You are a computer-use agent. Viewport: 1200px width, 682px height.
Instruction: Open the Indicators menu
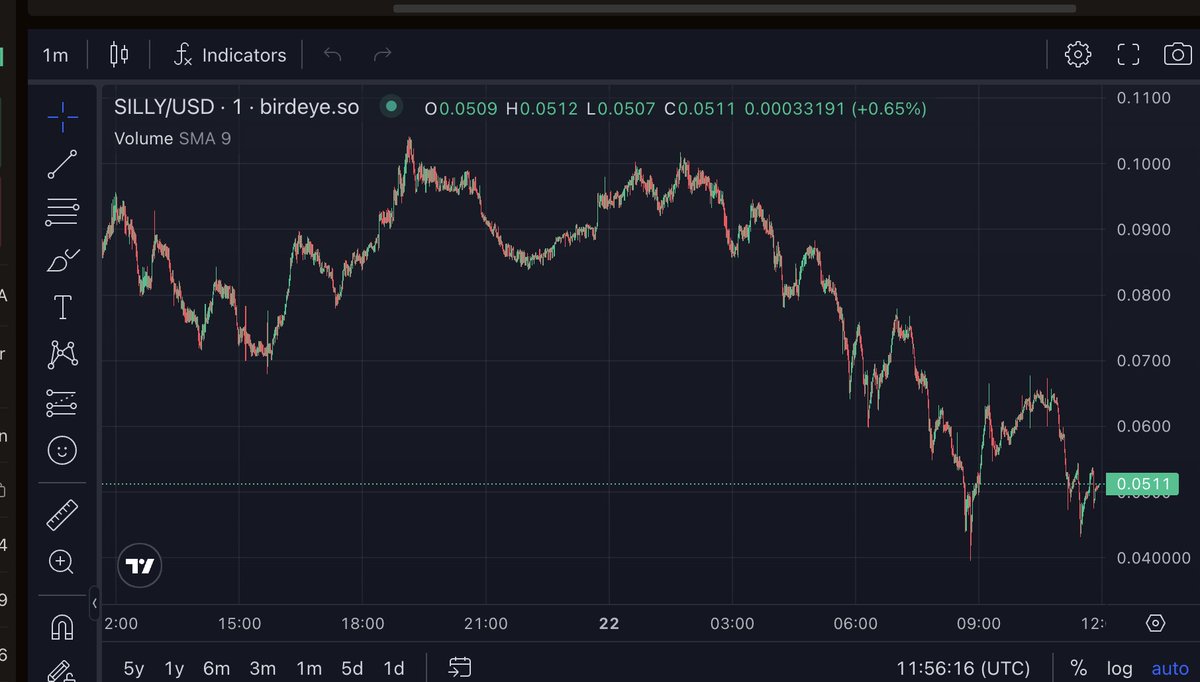click(229, 55)
